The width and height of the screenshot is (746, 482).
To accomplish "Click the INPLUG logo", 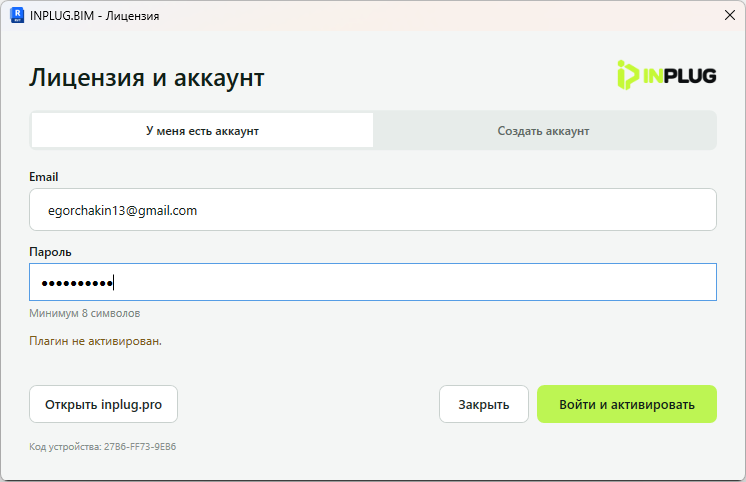I will pyautogui.click(x=667, y=75).
